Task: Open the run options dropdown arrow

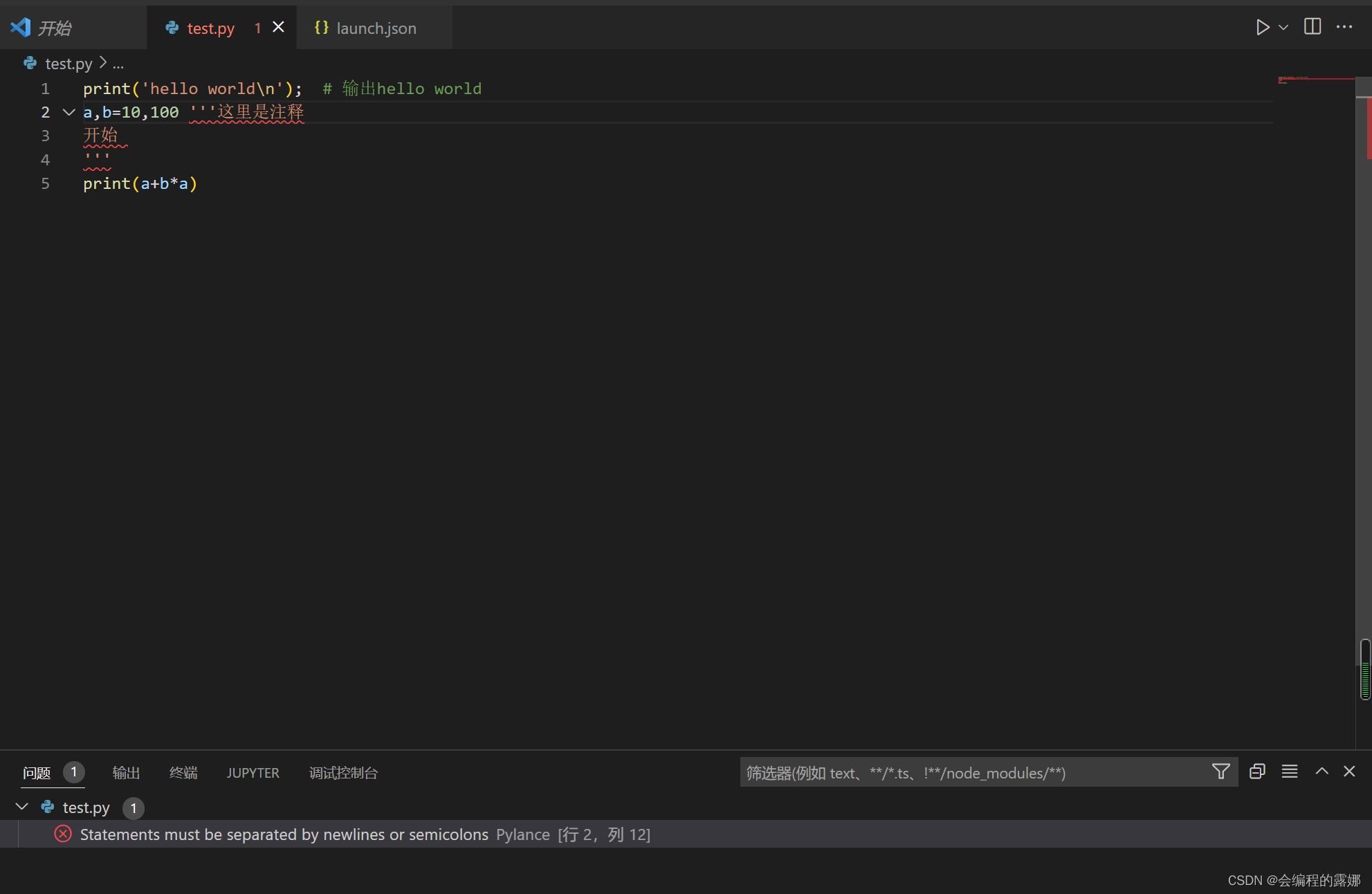Action: (1283, 28)
